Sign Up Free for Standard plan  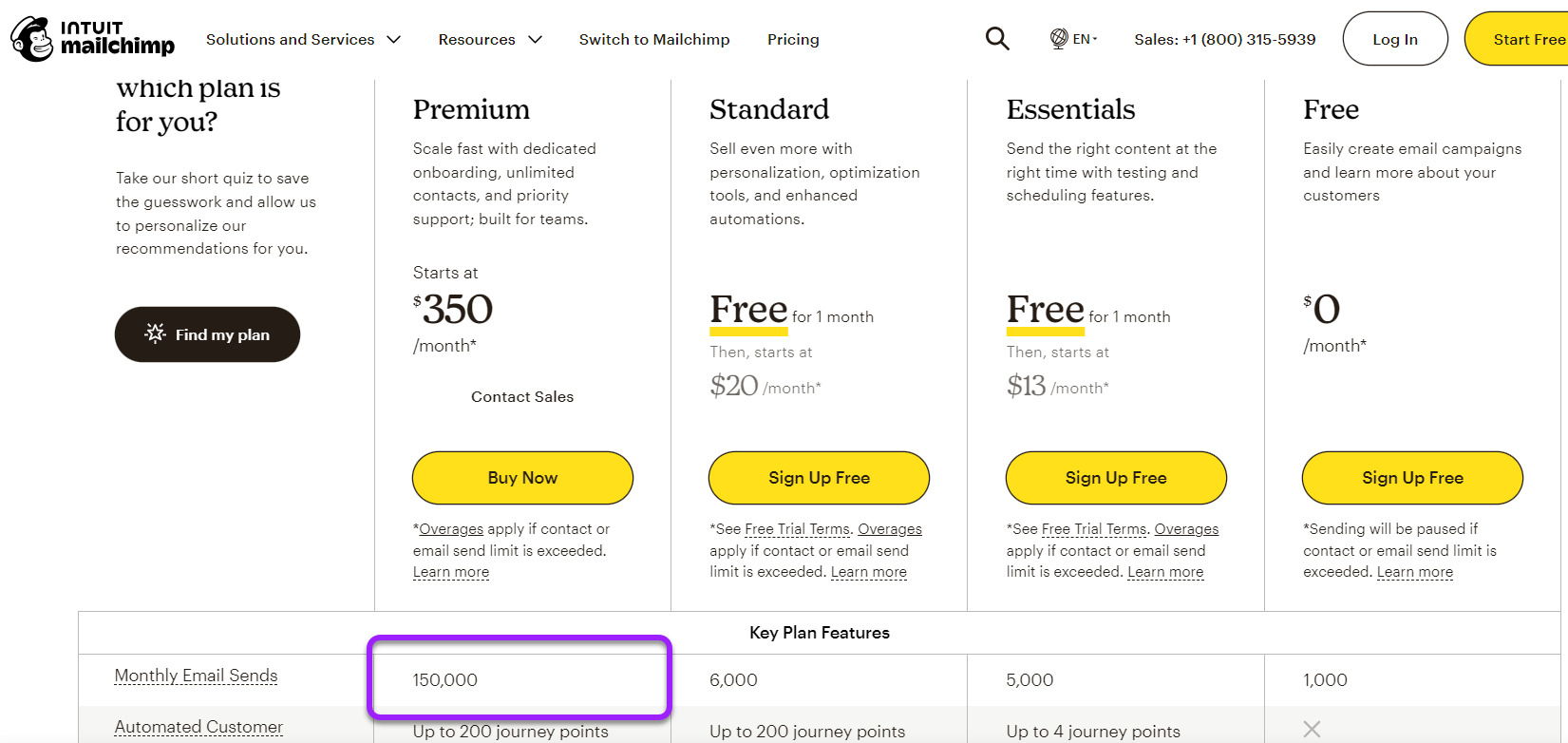point(819,478)
